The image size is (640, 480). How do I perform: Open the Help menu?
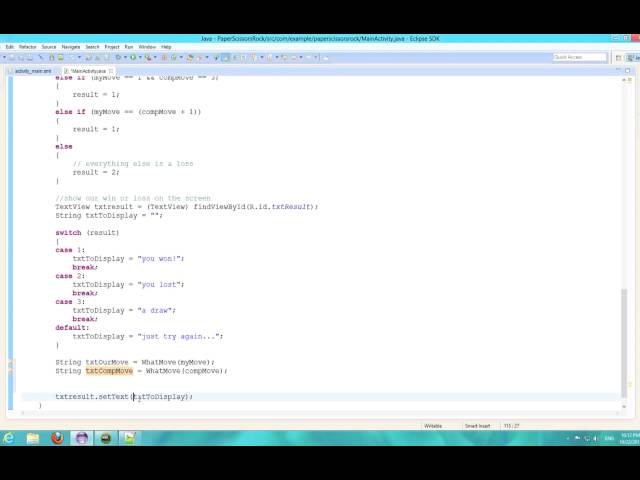point(166,47)
